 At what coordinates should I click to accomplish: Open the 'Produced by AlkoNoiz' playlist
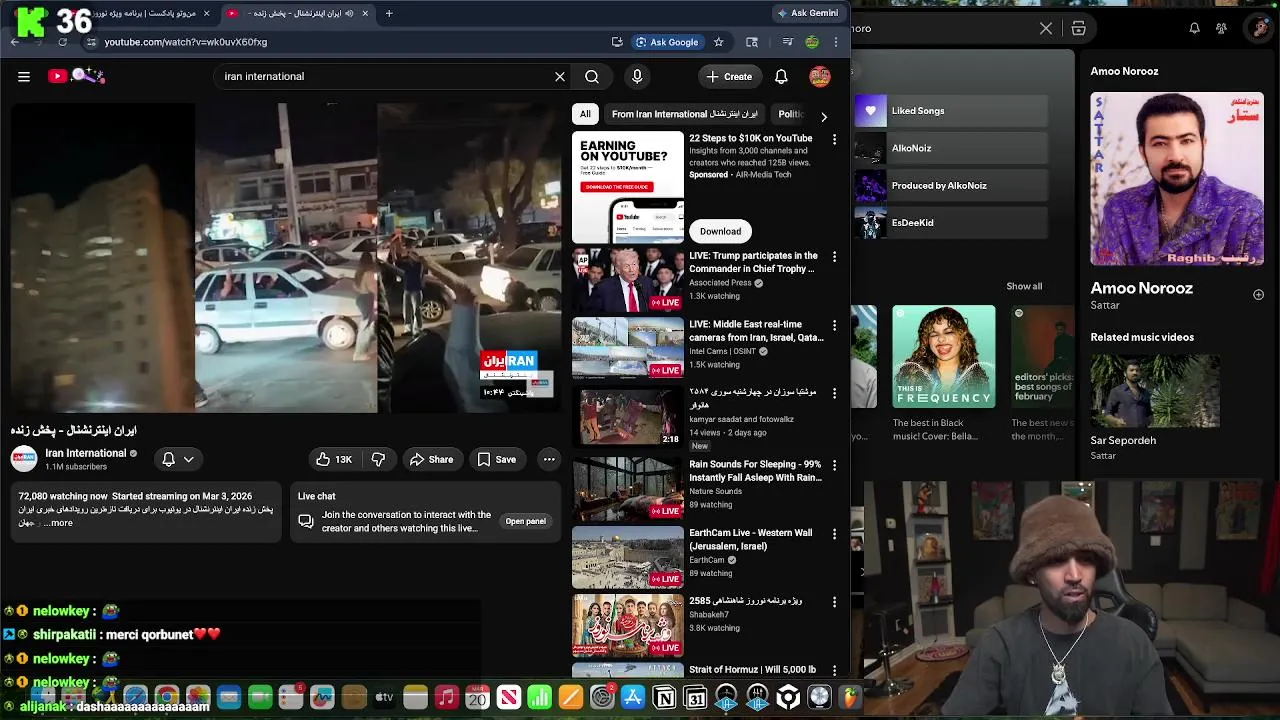click(951, 186)
